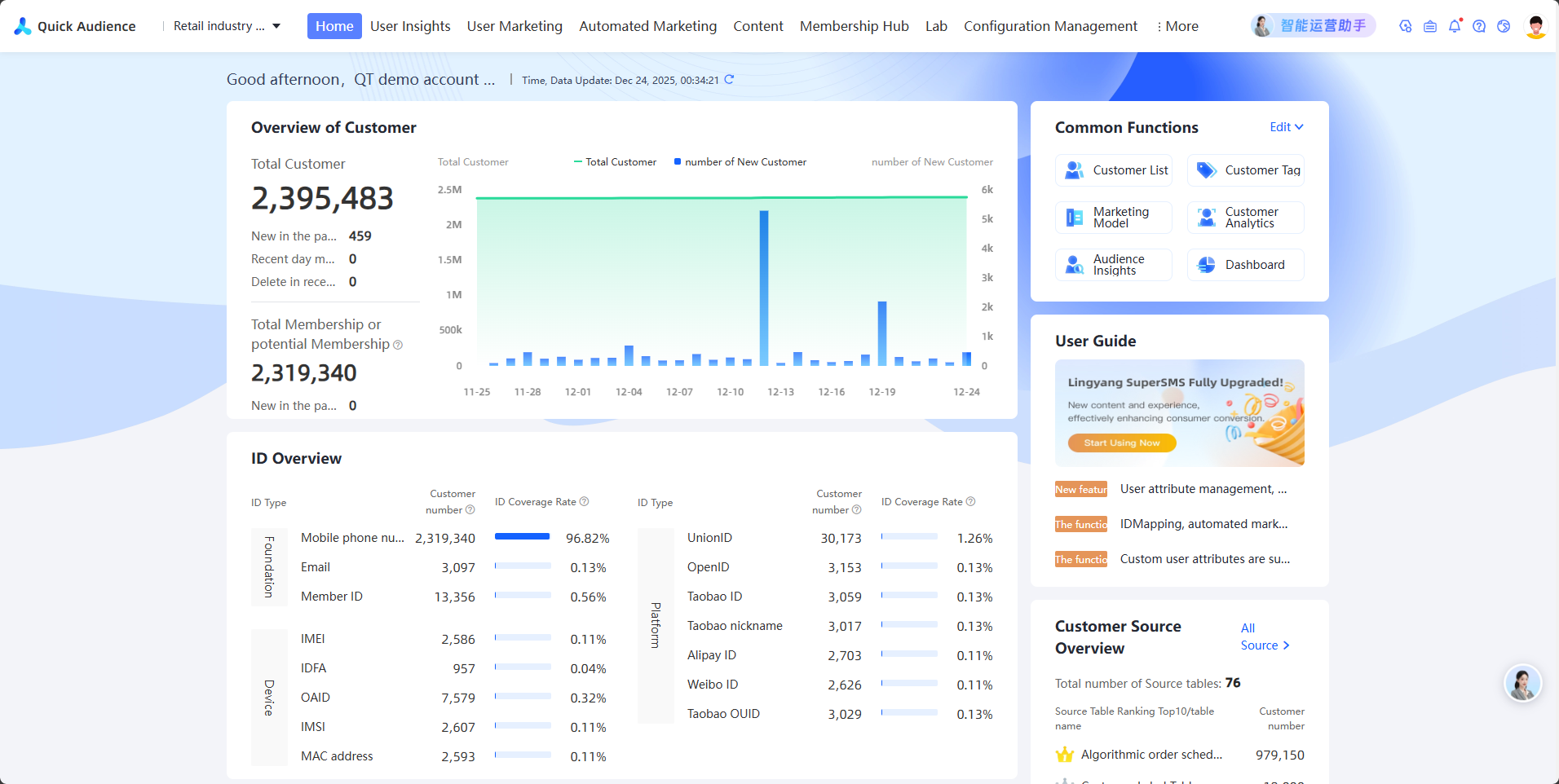Open Customer Tag function
The image size is (1559, 784).
pos(1246,170)
